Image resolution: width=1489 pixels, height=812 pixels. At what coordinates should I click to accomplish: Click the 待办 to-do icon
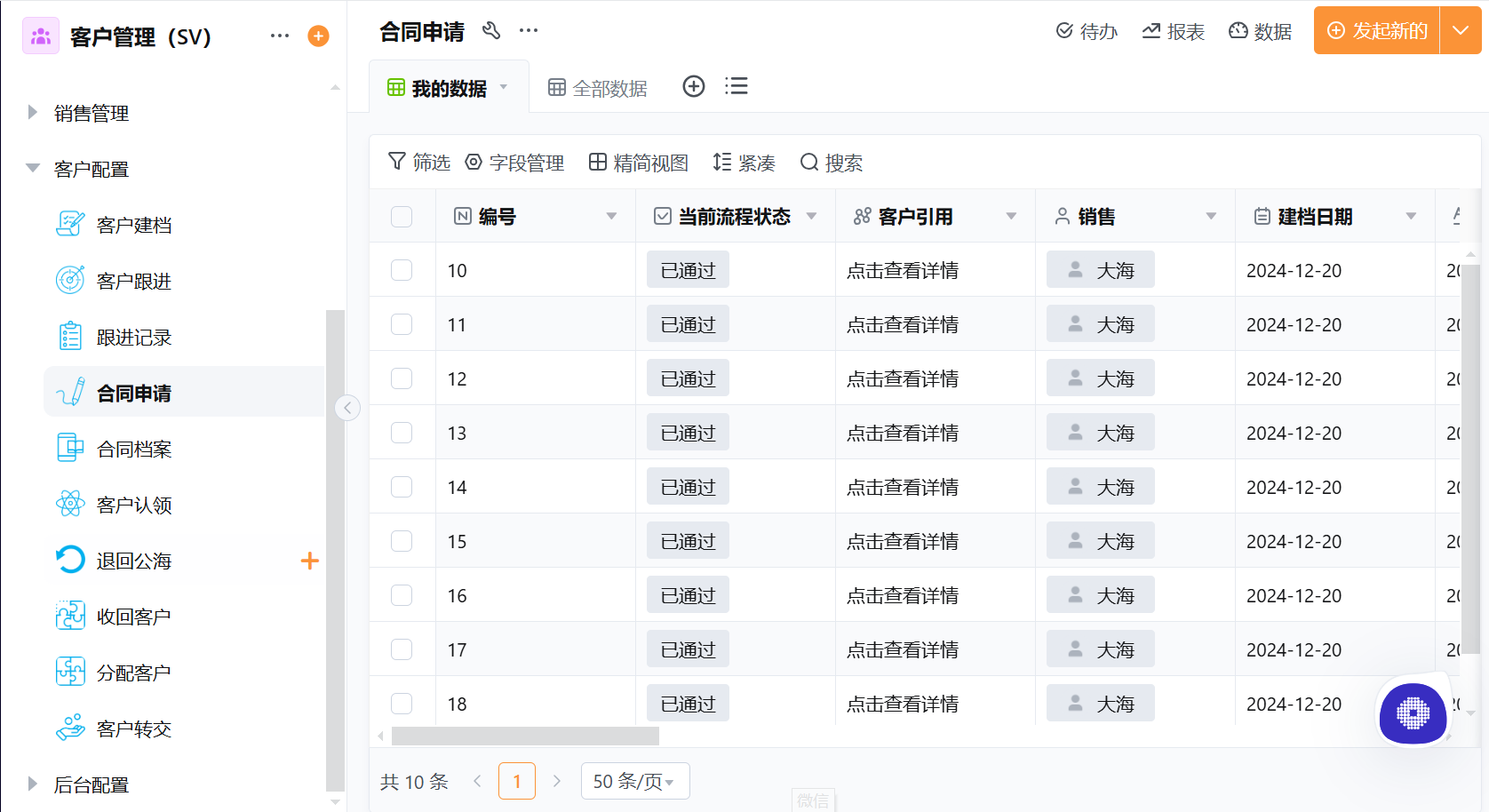[x=1086, y=30]
